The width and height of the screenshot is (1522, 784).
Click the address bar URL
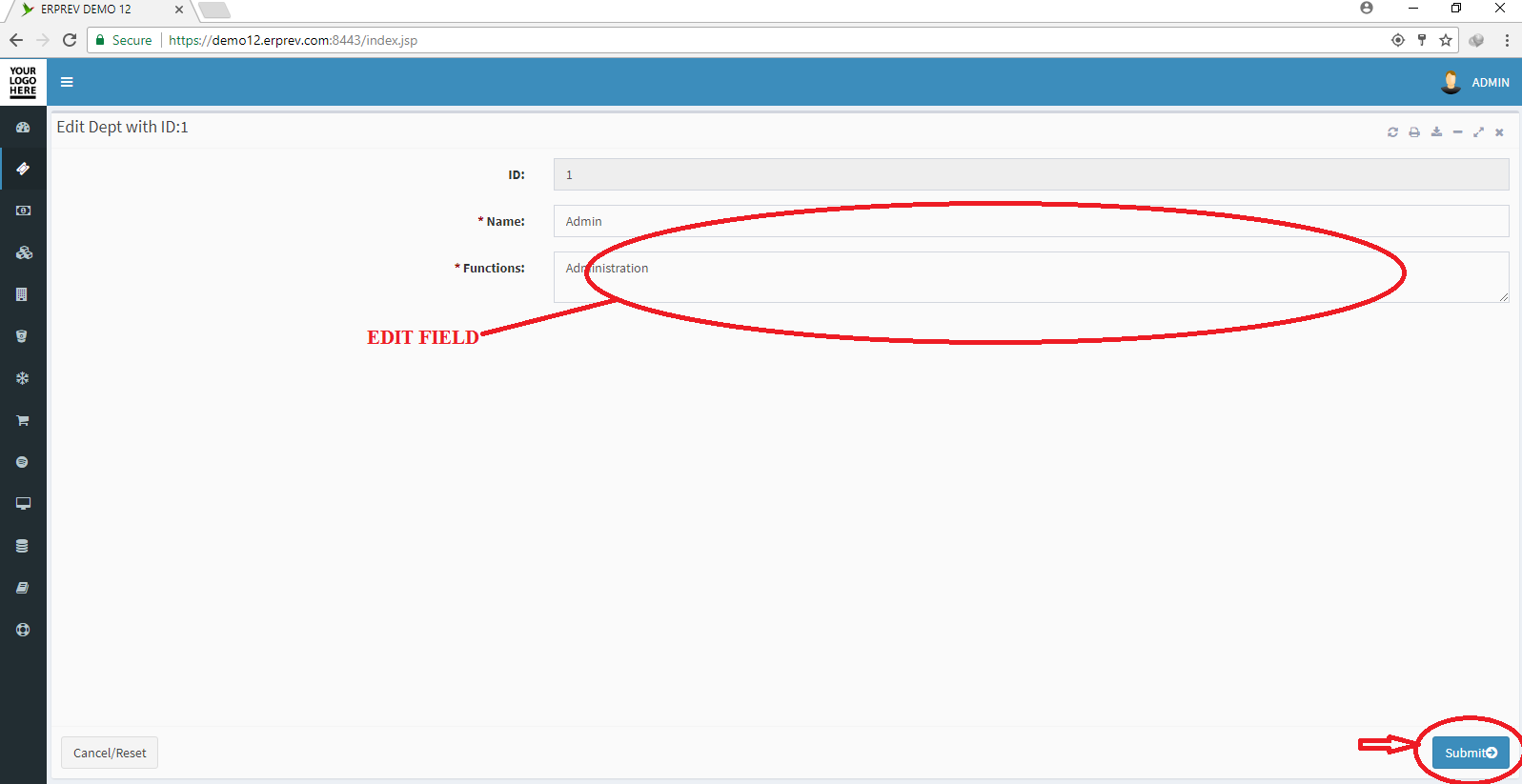(294, 40)
